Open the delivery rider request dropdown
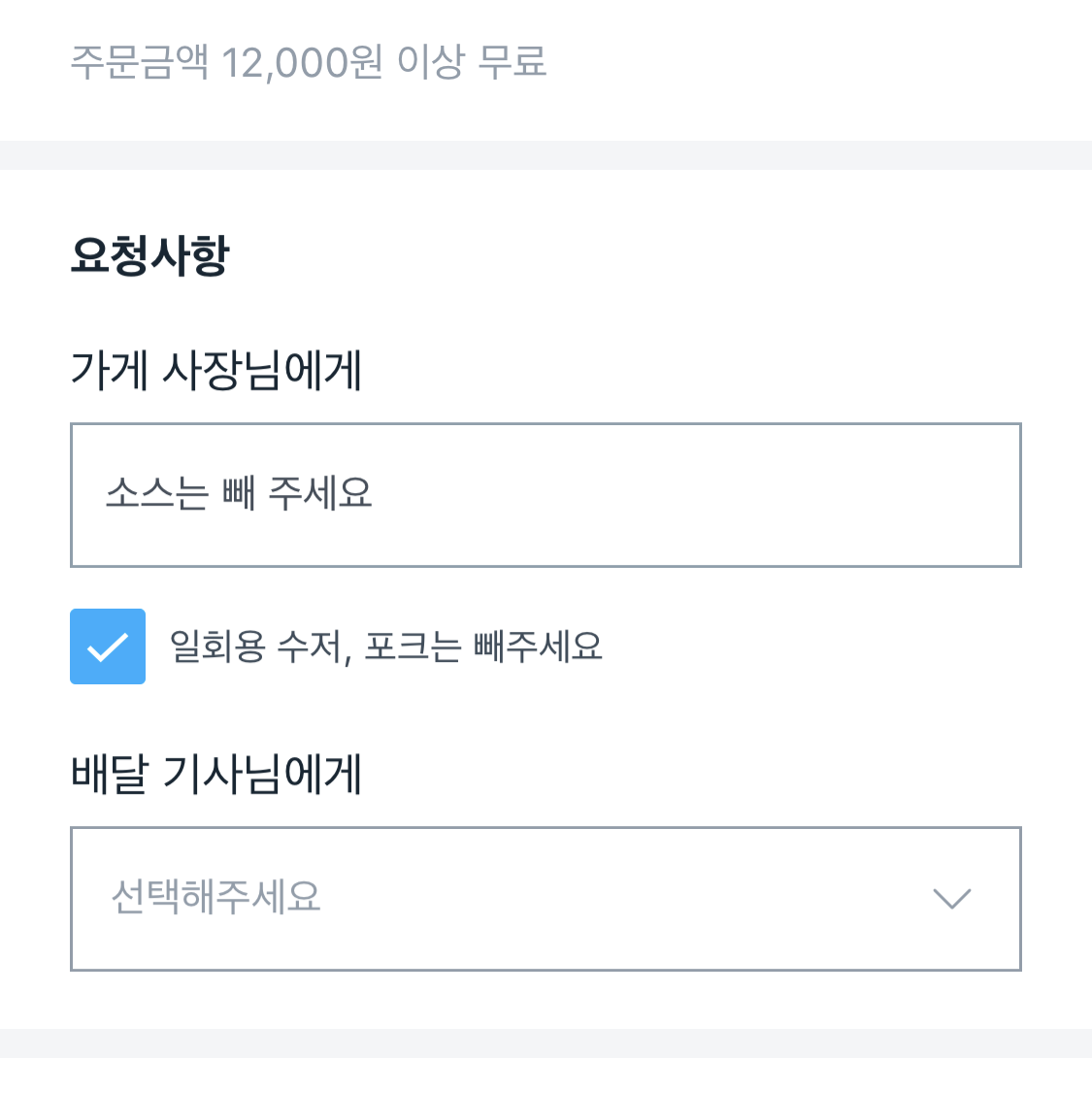This screenshot has width=1092, height=1093. click(545, 898)
